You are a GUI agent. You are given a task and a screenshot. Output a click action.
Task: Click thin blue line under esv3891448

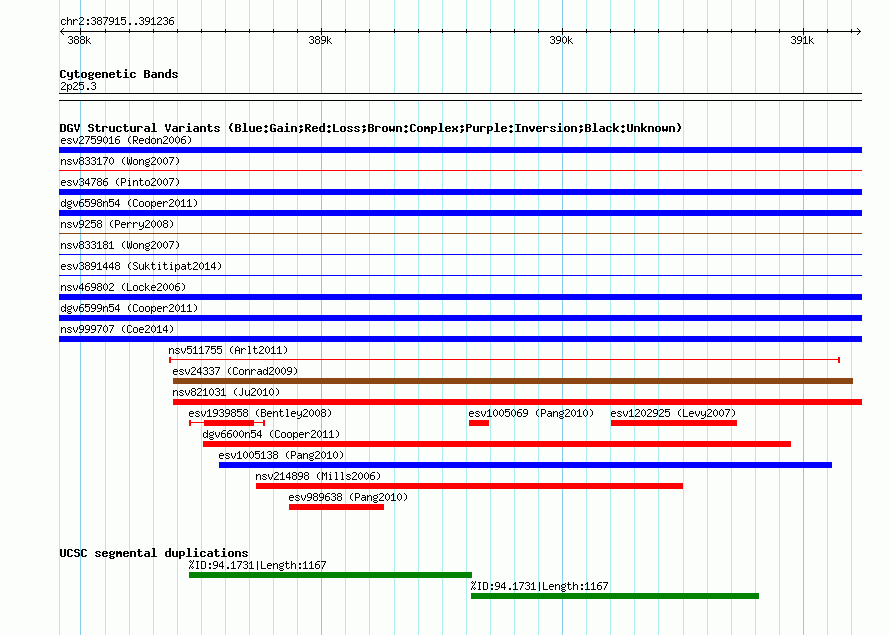click(460, 275)
